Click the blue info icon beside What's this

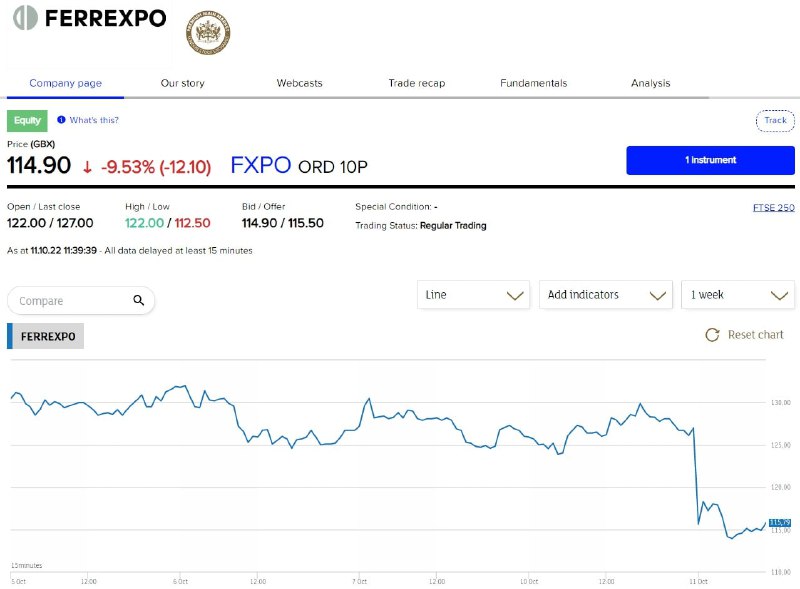point(61,120)
